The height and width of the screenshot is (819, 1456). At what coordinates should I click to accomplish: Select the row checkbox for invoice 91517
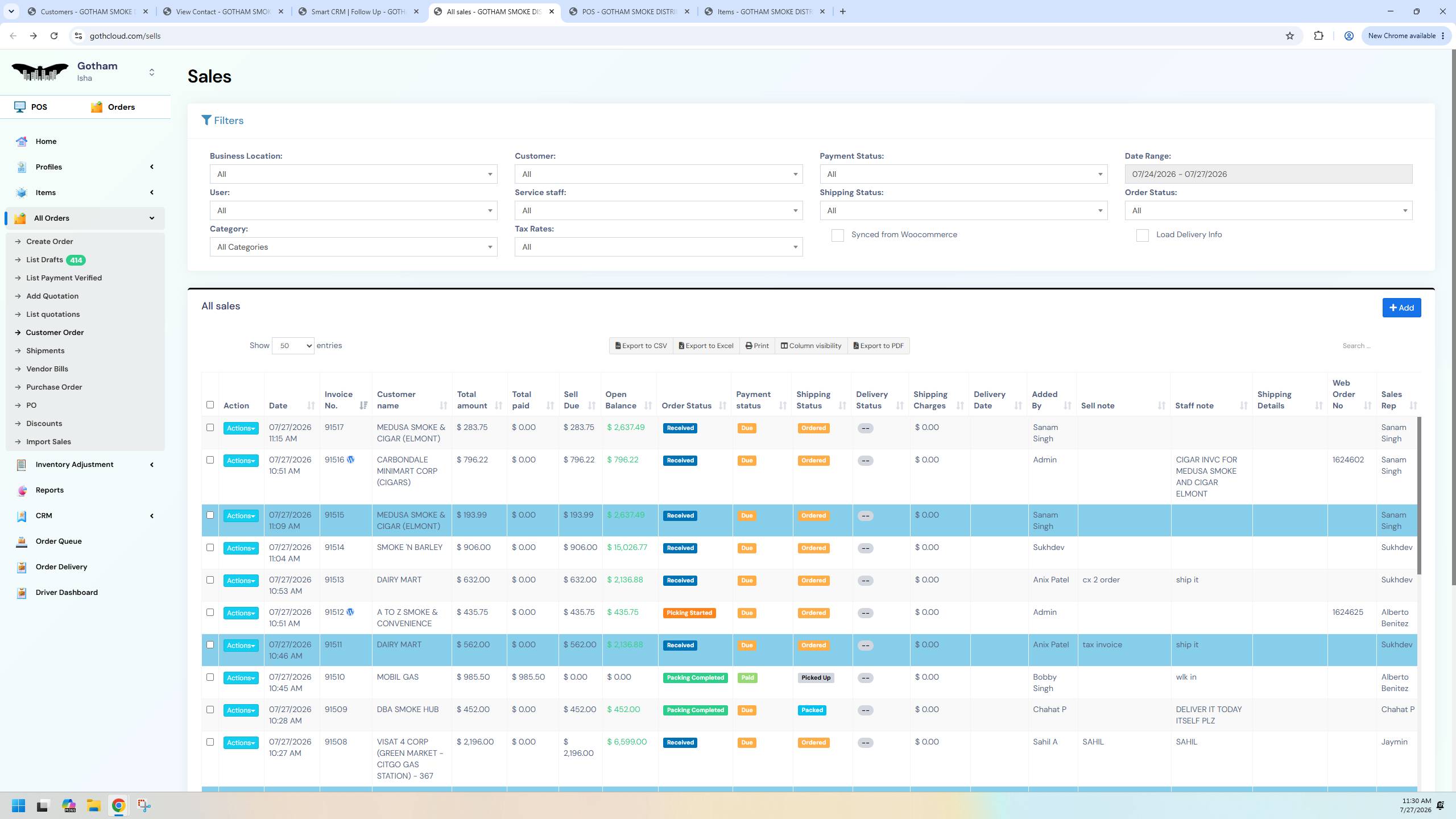click(x=210, y=428)
